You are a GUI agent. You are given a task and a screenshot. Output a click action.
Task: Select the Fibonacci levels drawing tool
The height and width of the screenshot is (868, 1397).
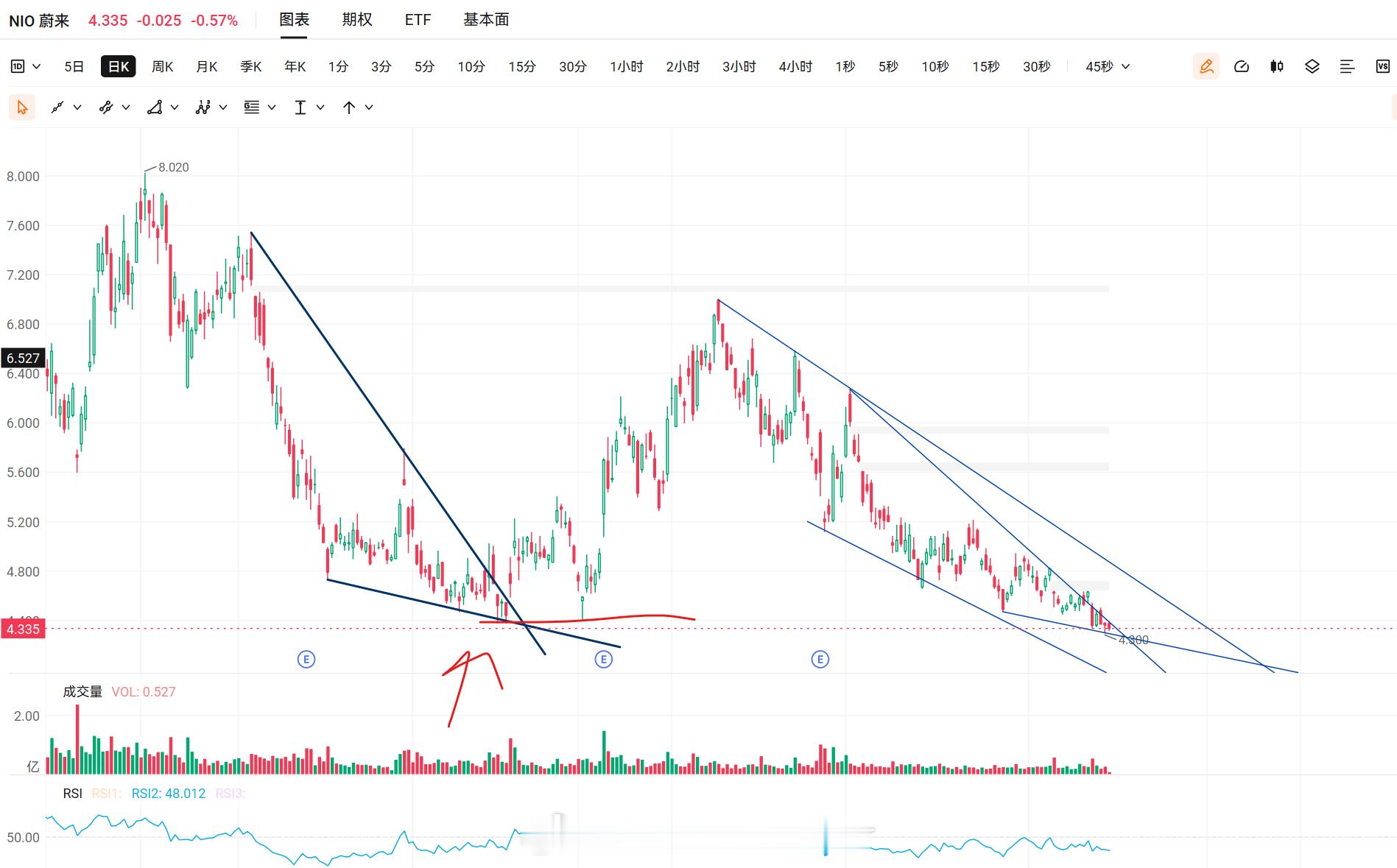(x=252, y=107)
